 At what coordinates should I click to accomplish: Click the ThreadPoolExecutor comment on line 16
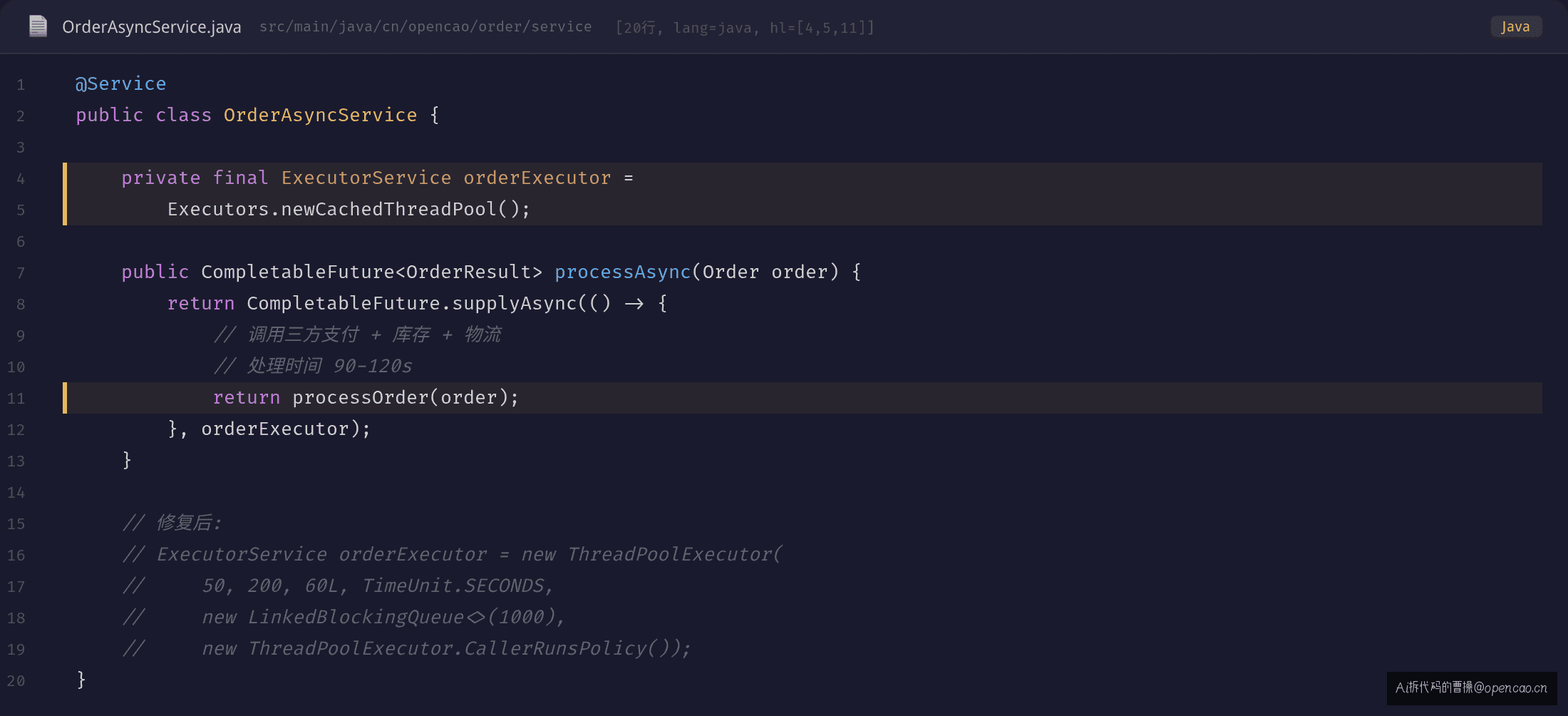[453, 555]
